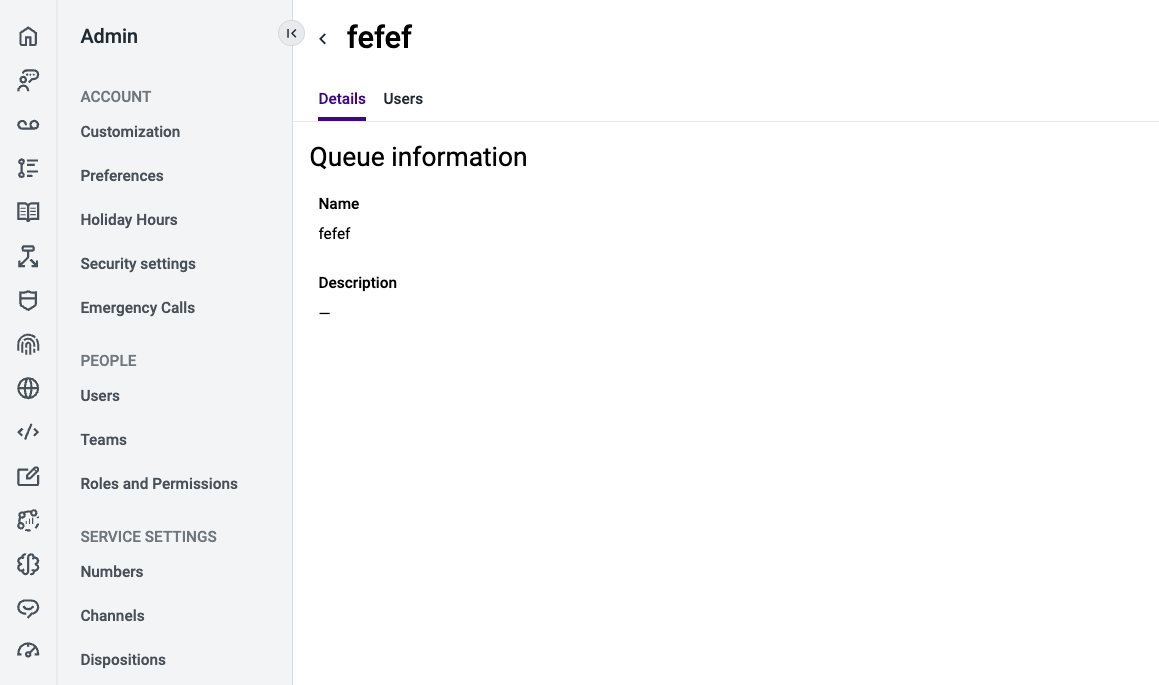Open Roles and Permissions

click(159, 484)
